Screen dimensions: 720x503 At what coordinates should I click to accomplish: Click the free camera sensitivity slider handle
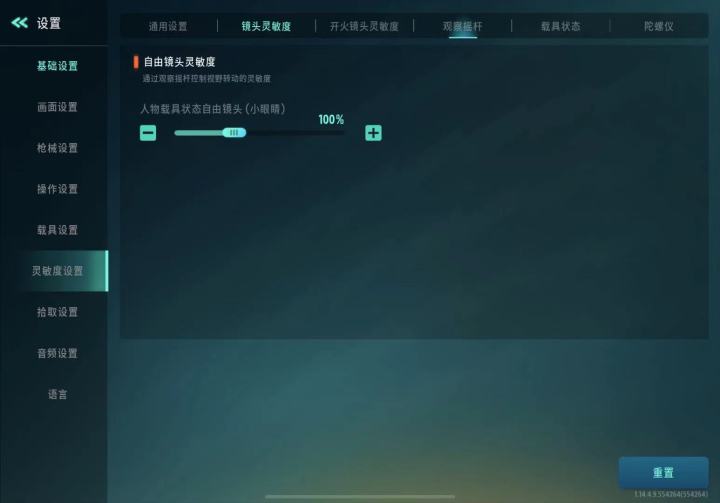[x=234, y=133]
